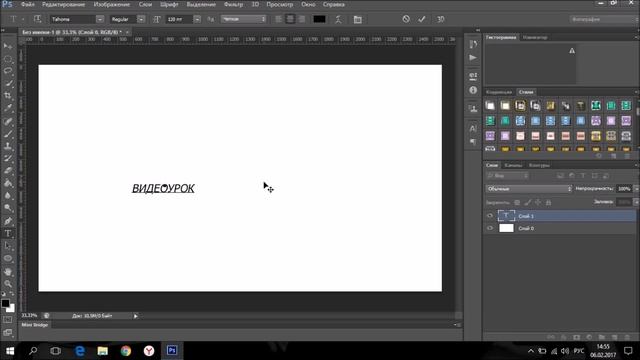Click the foreground color swatch
The height and width of the screenshot is (360, 640).
pos(5,303)
